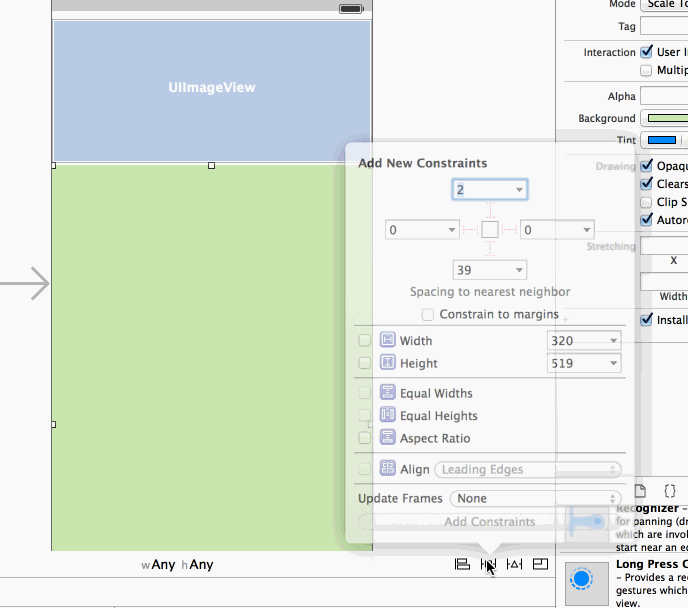Toggle Clip Subviews checkbox
Viewport: 688px width, 608px height.
pos(646,202)
